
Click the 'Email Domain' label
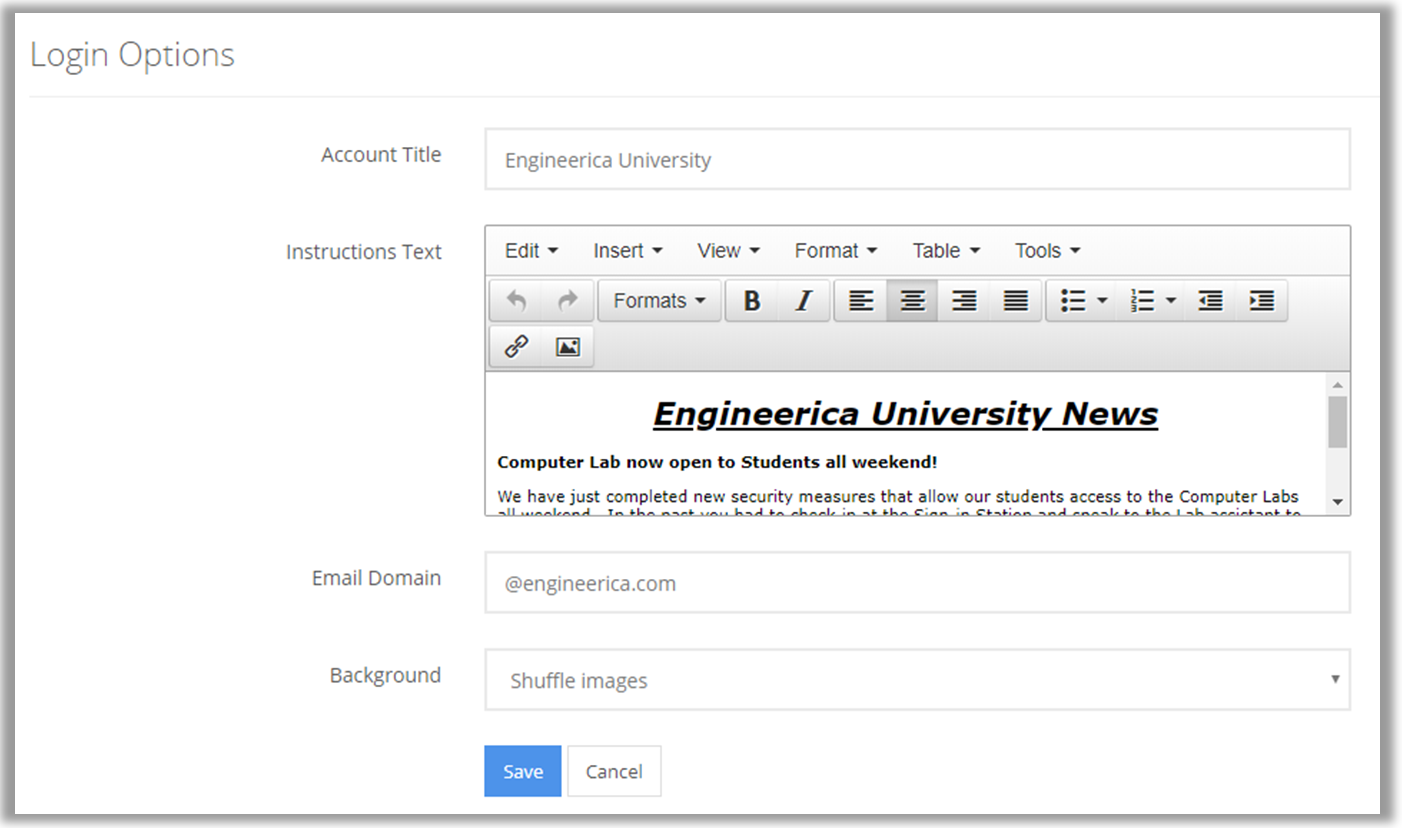point(376,578)
